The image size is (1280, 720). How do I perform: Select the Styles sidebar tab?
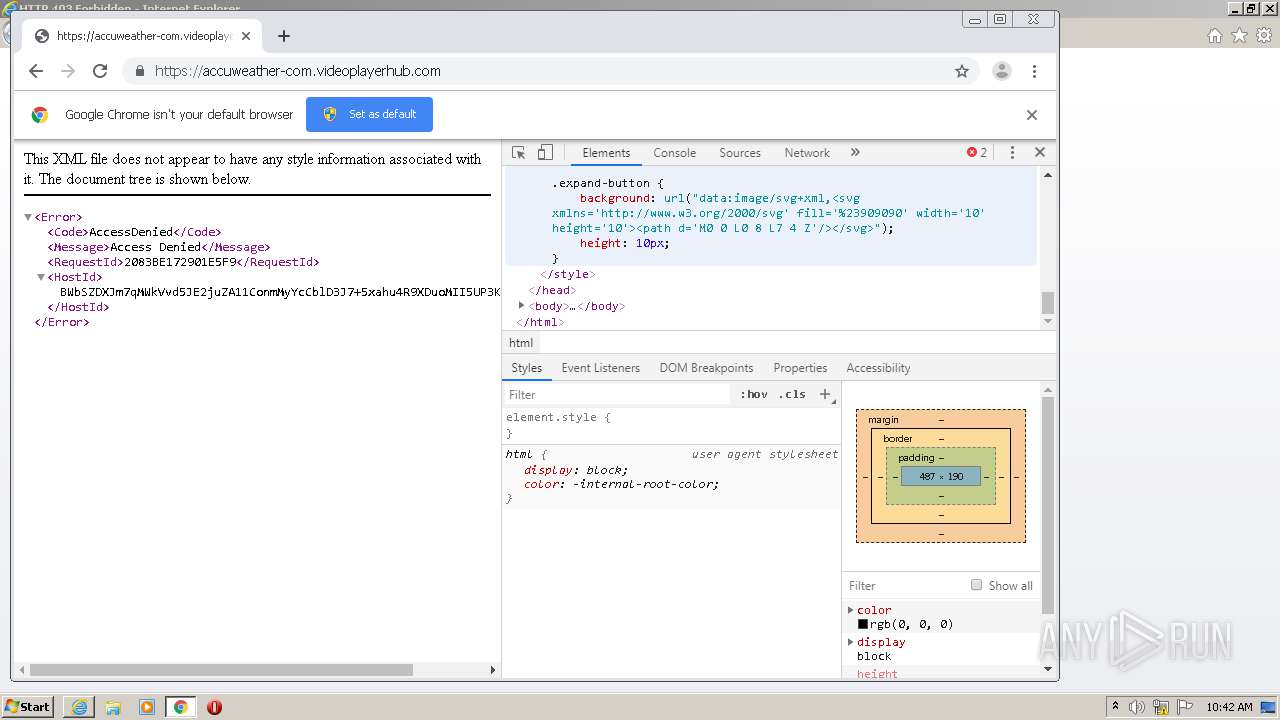(x=526, y=368)
